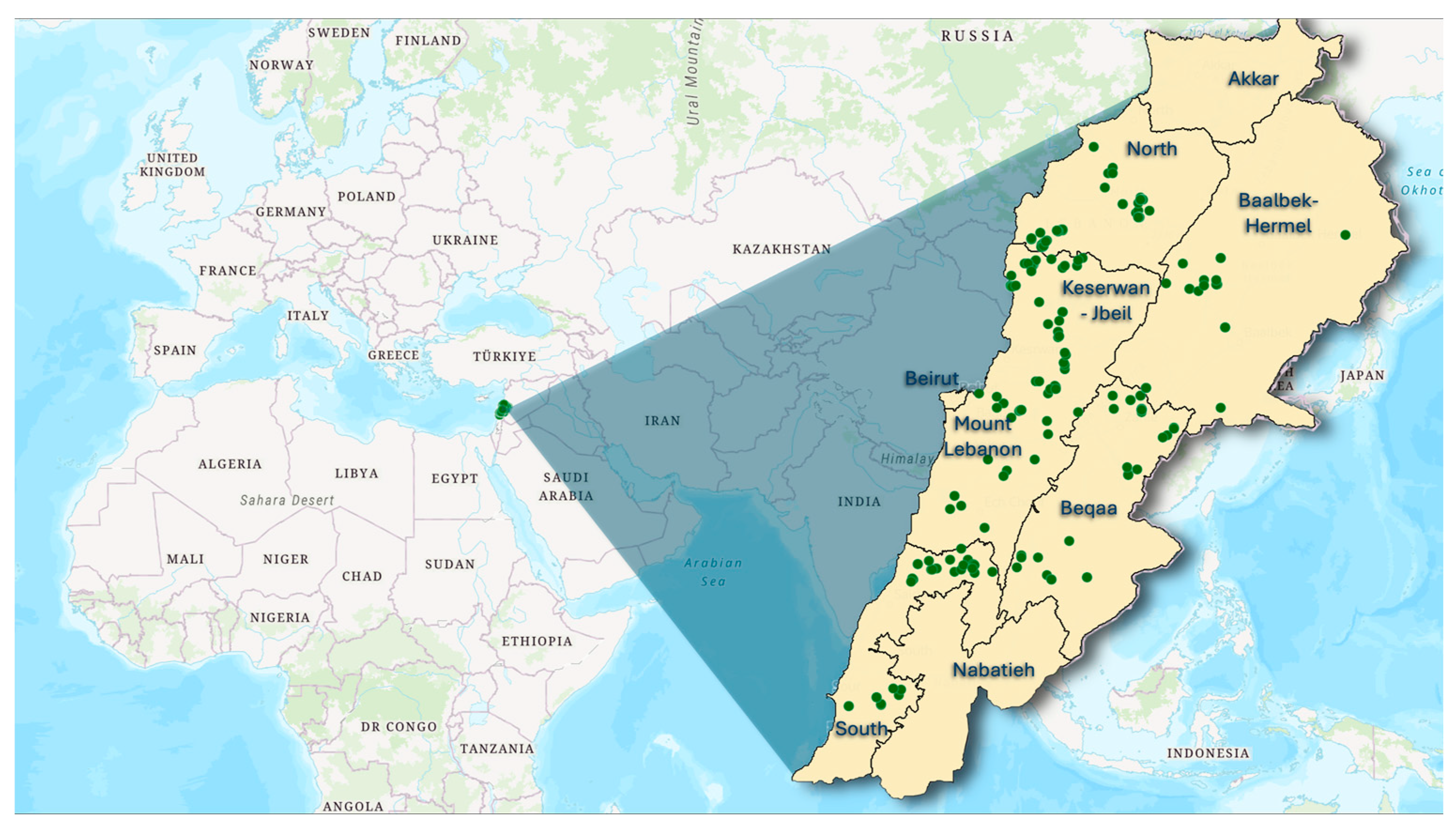Click the Keserwan - Jbeil label
Viewport: 1456px width, 834px height.
1105,299
